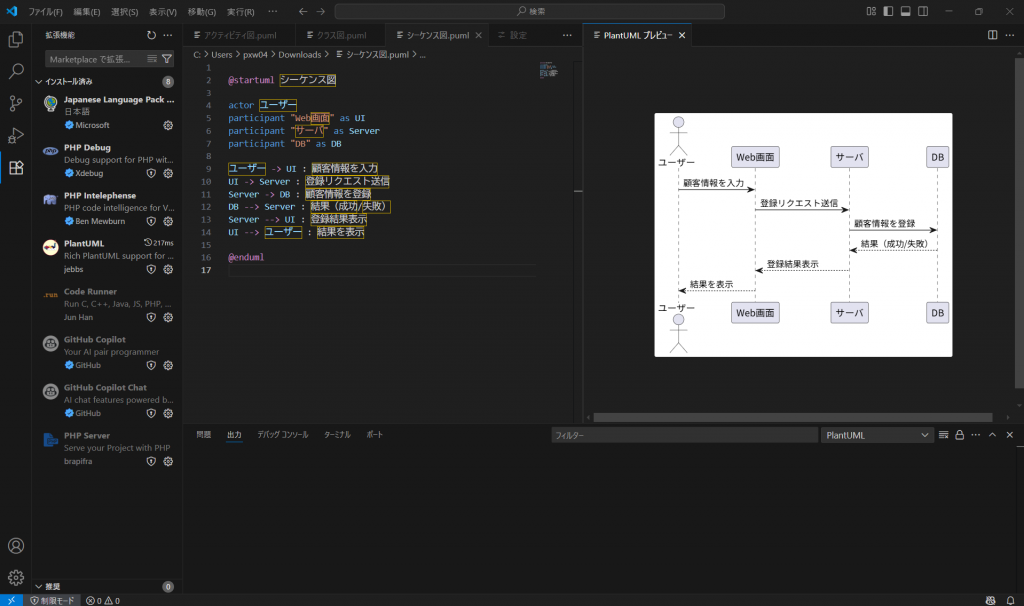Screen dimensions: 1024x606
Task: Split the preview editor right
Action: pyautogui.click(x=993, y=35)
